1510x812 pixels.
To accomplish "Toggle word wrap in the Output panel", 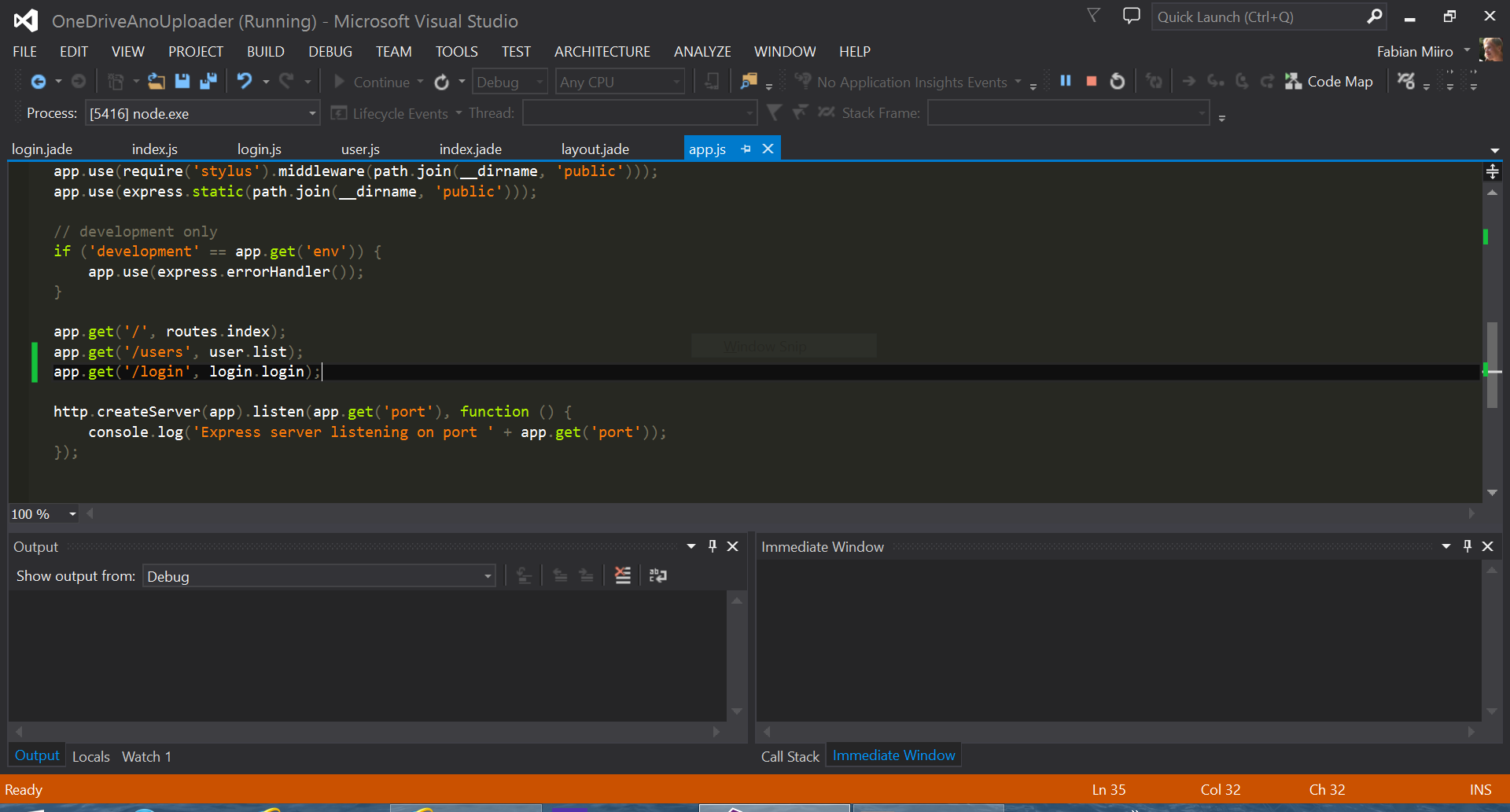I will coord(658,576).
